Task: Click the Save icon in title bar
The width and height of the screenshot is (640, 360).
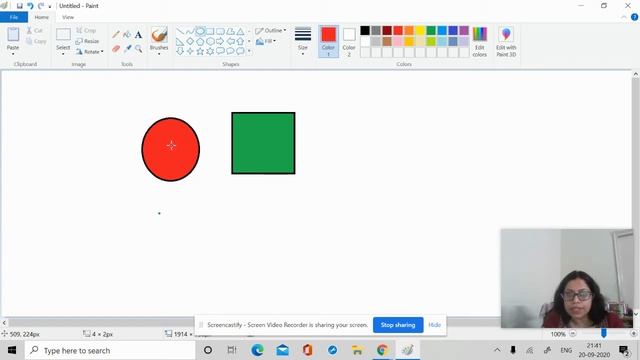Action: coord(19,6)
